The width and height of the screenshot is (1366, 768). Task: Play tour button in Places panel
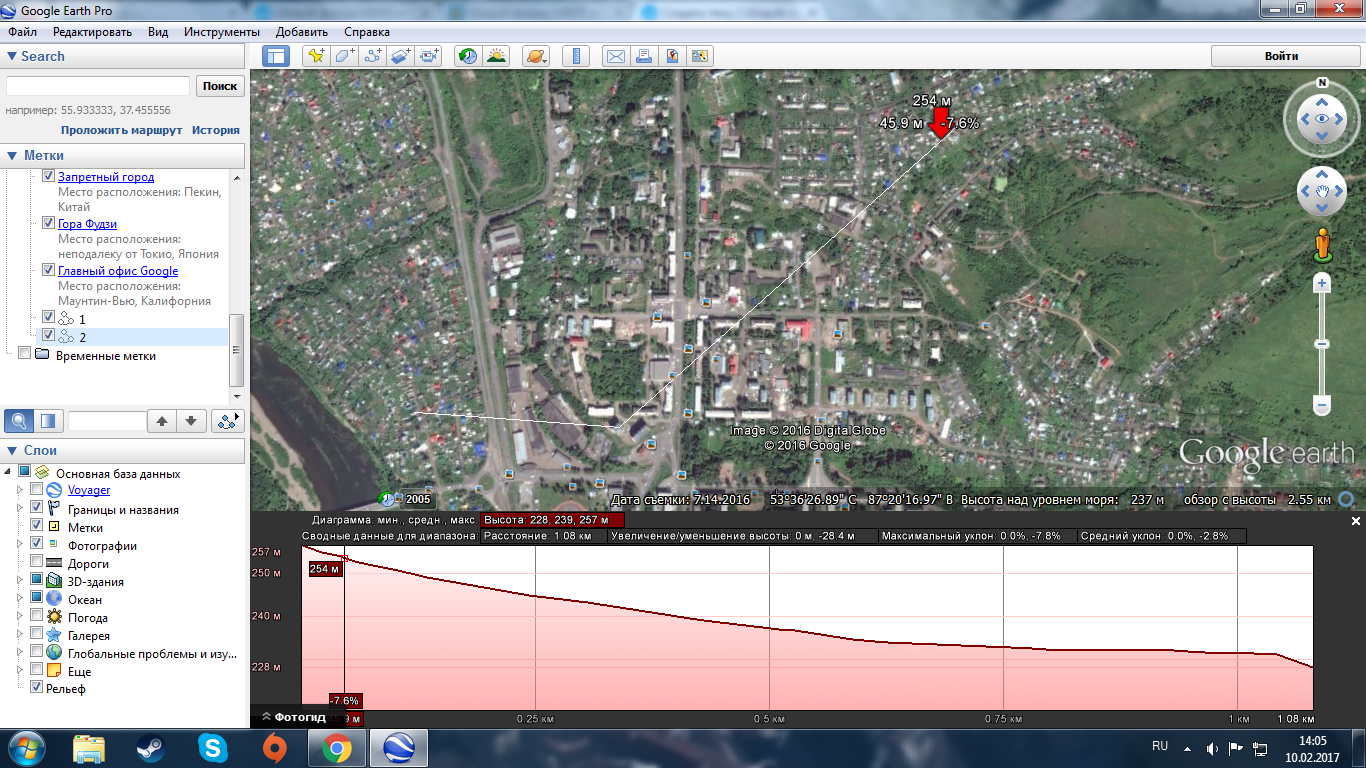pyautogui.click(x=228, y=420)
